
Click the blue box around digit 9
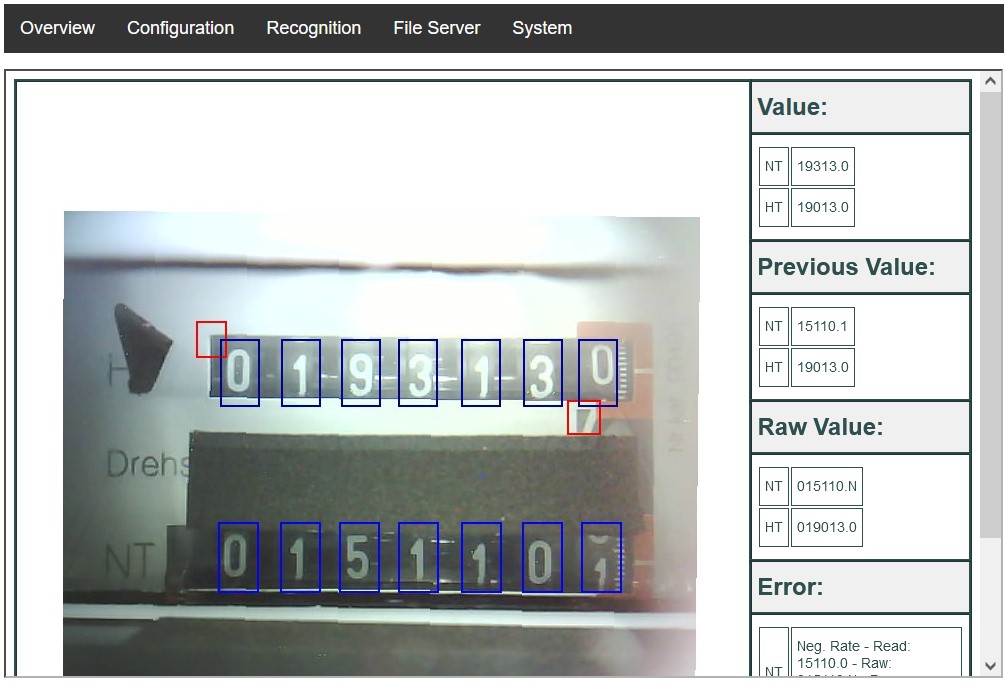tap(360, 373)
